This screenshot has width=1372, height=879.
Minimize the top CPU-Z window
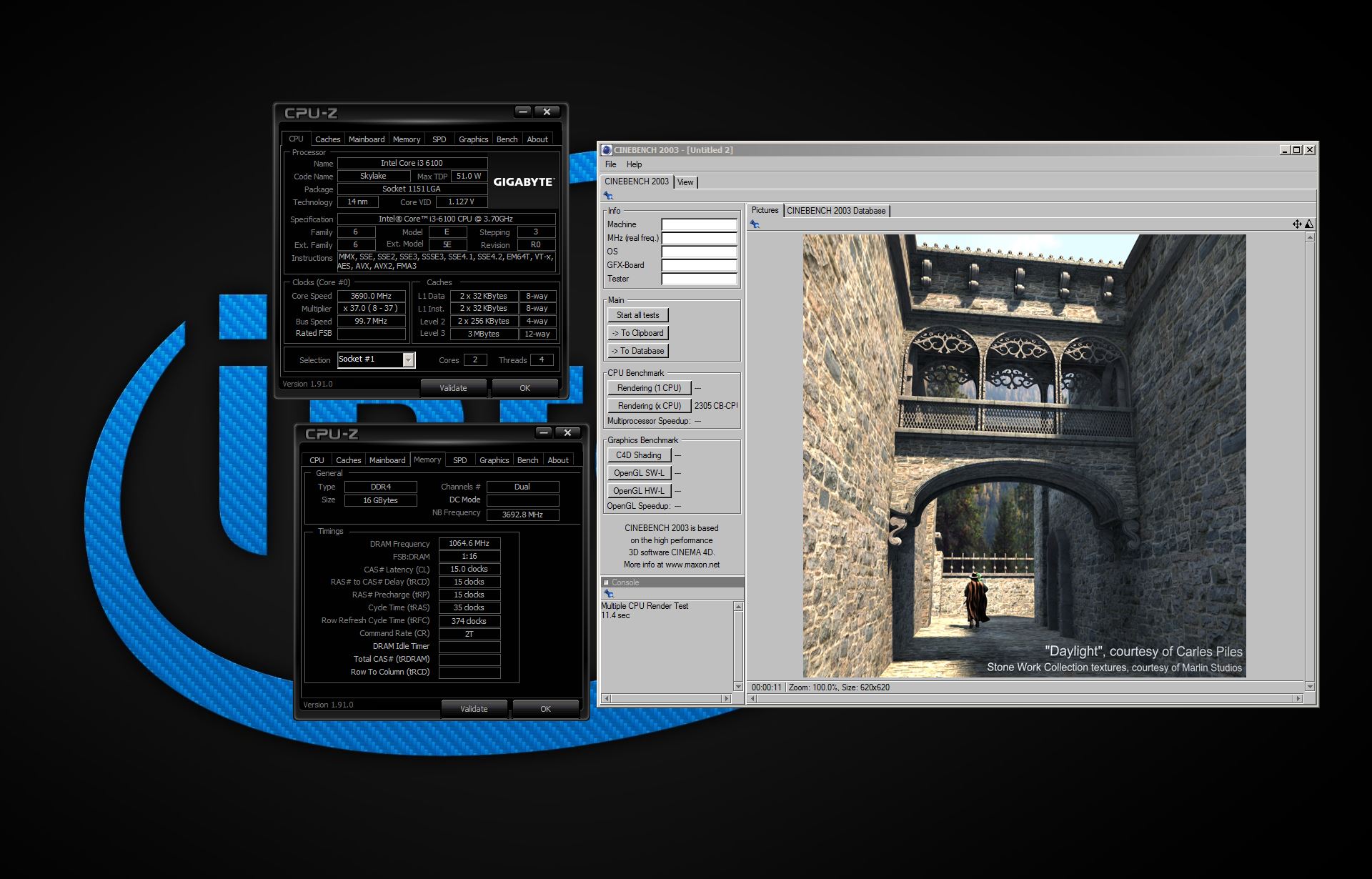[523, 112]
